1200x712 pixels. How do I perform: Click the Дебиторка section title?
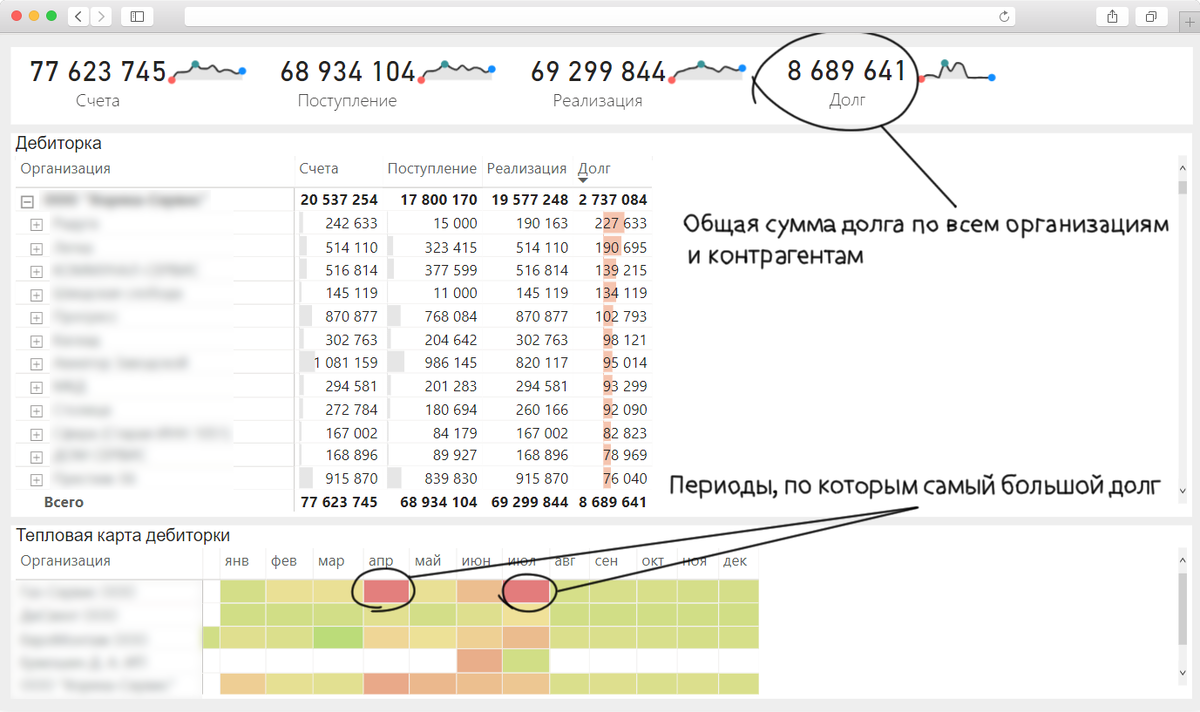[58, 143]
